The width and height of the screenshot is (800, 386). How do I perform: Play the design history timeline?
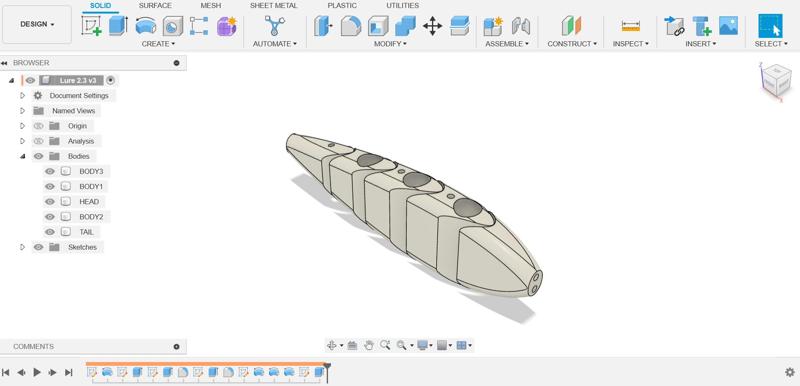click(x=37, y=372)
